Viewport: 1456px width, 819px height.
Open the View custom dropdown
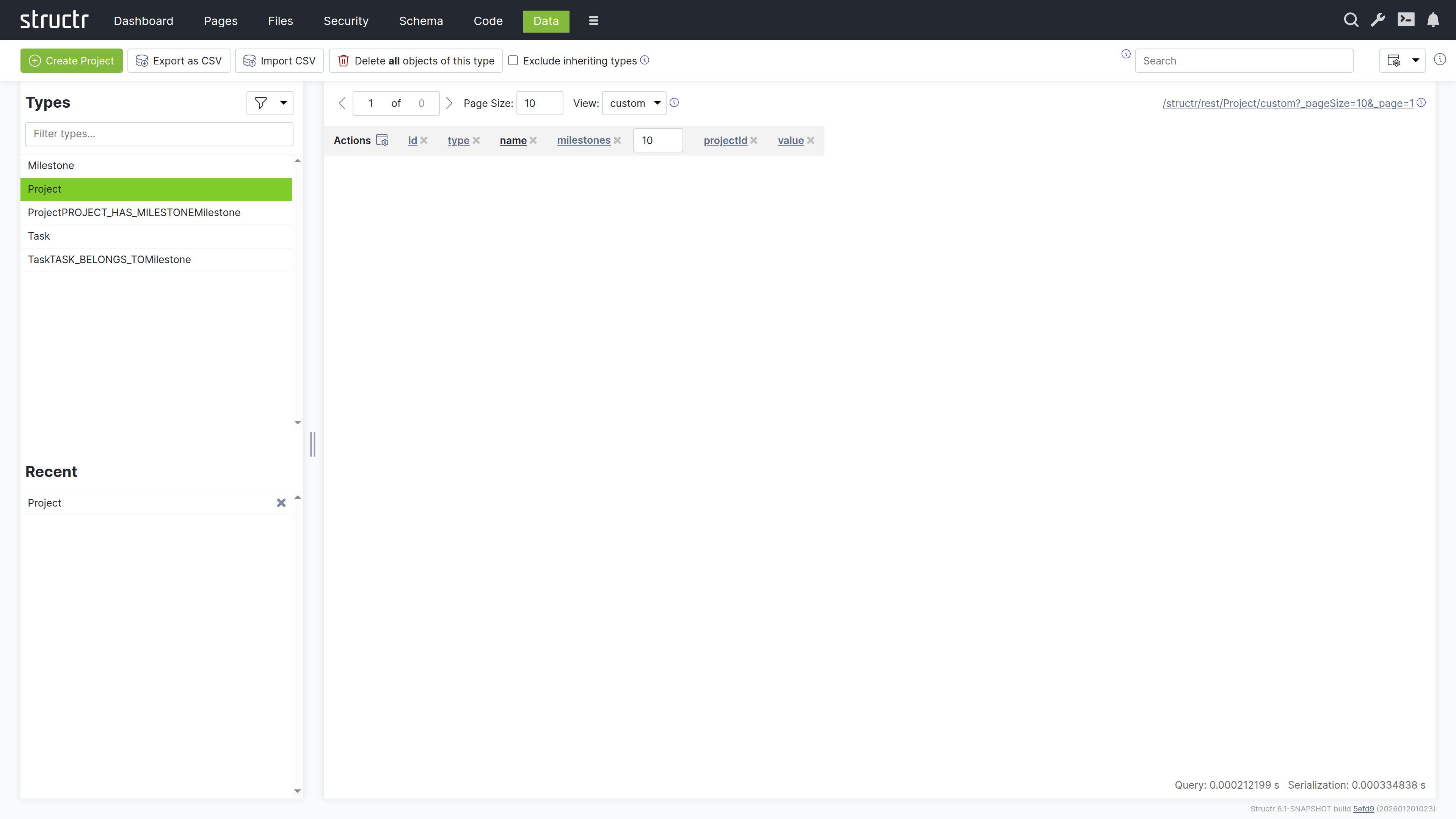pos(634,103)
